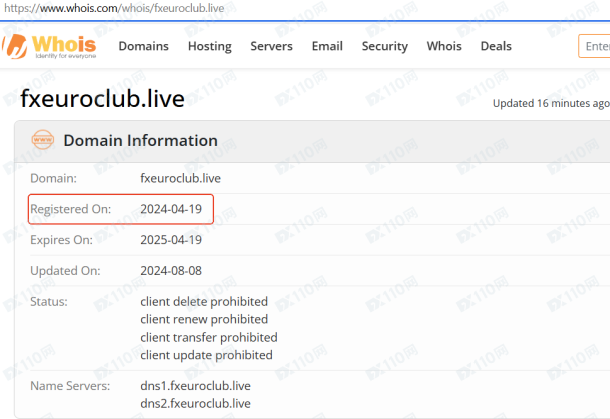The height and width of the screenshot is (419, 610).
Task: Open the Domains menu
Action: point(143,46)
